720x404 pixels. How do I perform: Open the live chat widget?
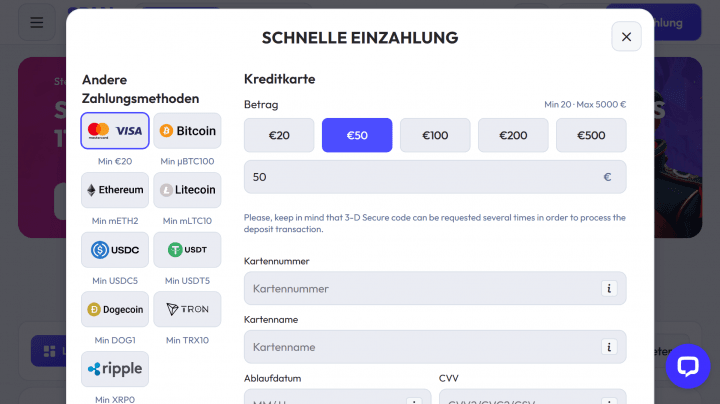[x=687, y=366]
